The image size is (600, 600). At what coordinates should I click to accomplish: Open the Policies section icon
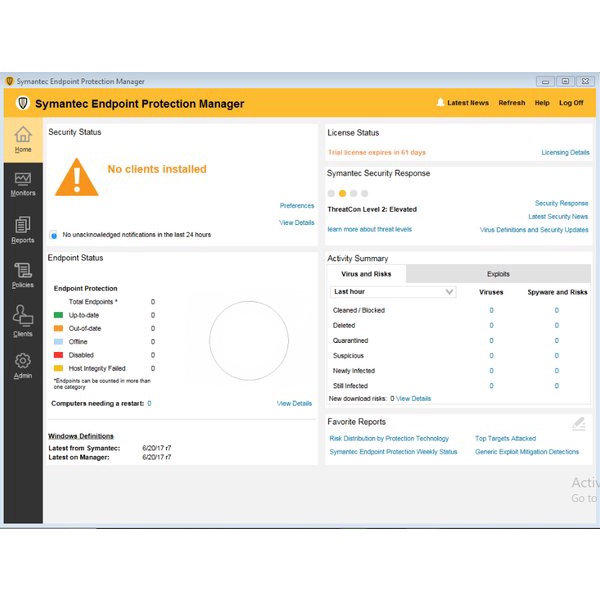click(x=23, y=270)
